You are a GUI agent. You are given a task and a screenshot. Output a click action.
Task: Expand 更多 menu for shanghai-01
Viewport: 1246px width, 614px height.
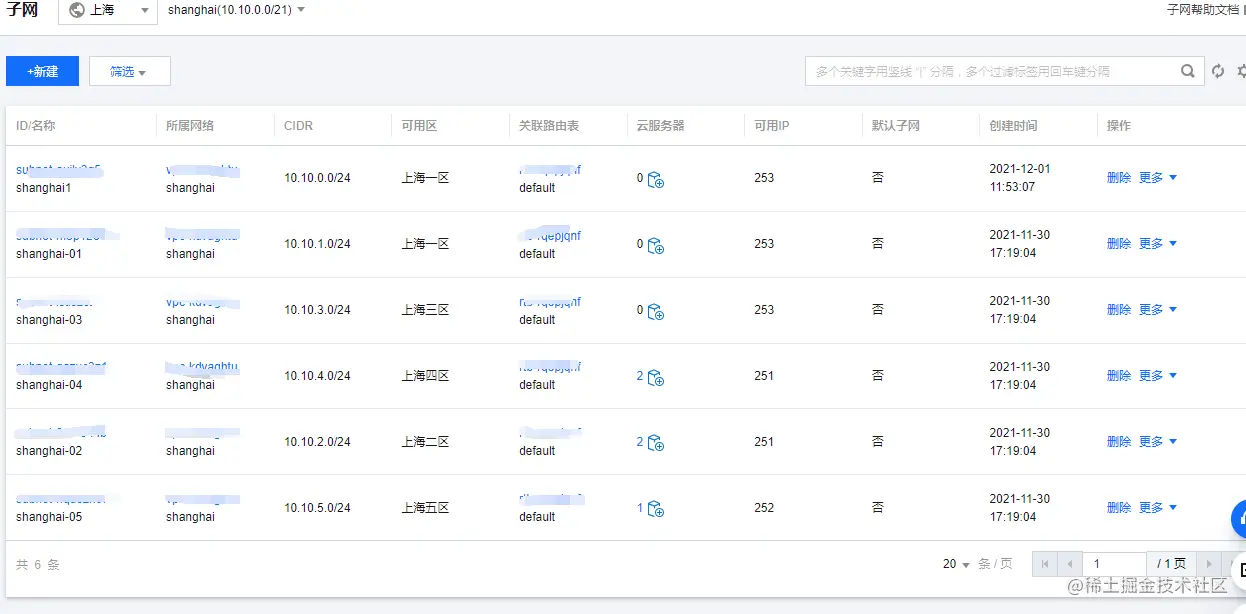(1158, 244)
